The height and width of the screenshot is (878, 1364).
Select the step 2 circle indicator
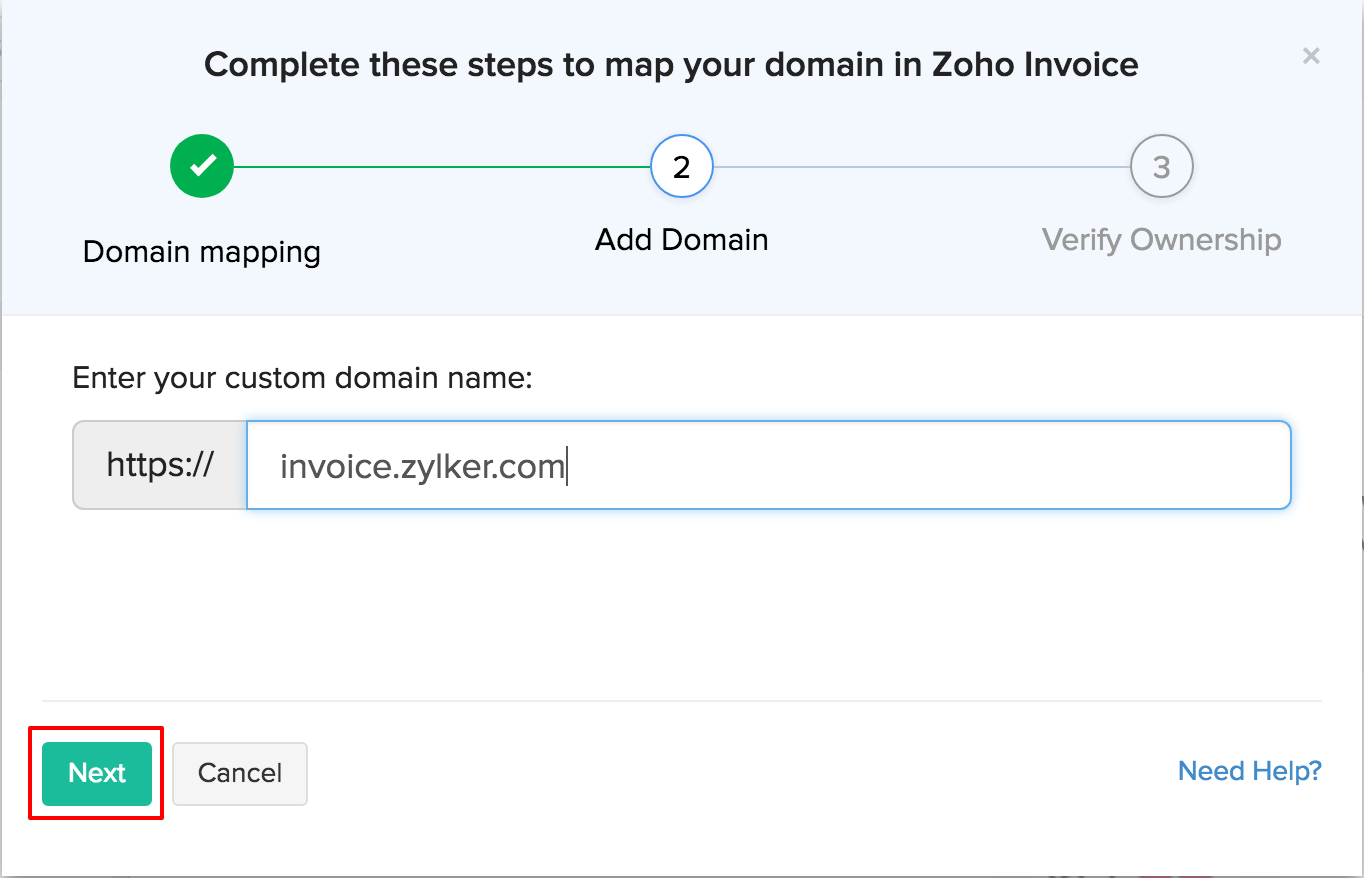tap(681, 166)
